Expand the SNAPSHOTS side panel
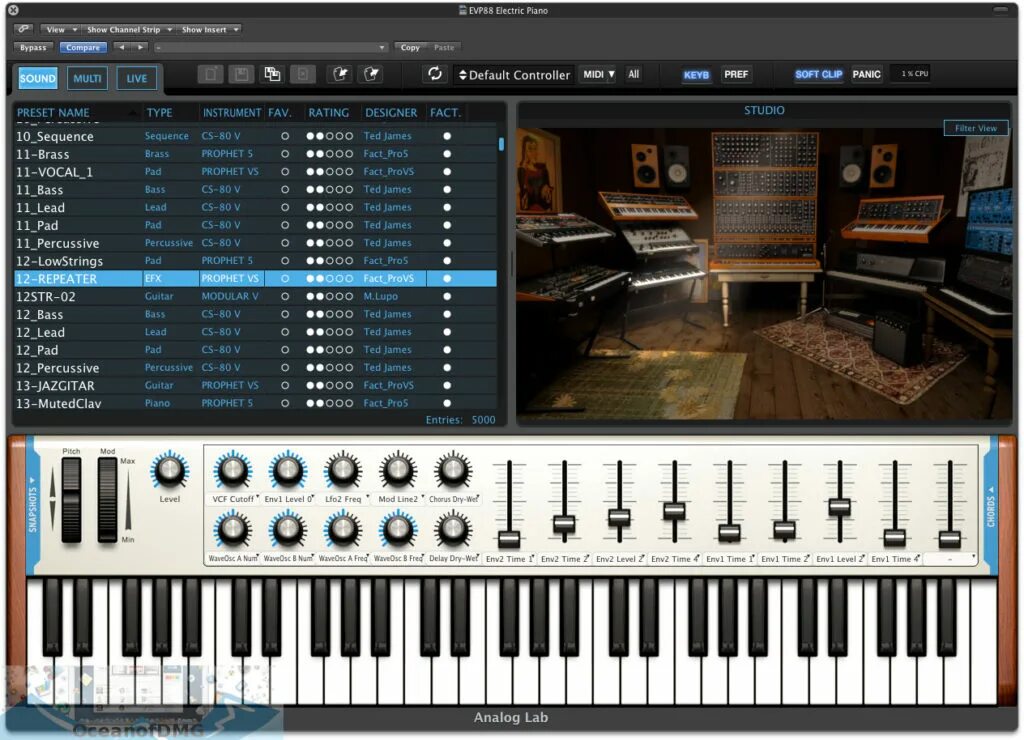The image size is (1024, 740). [33, 504]
